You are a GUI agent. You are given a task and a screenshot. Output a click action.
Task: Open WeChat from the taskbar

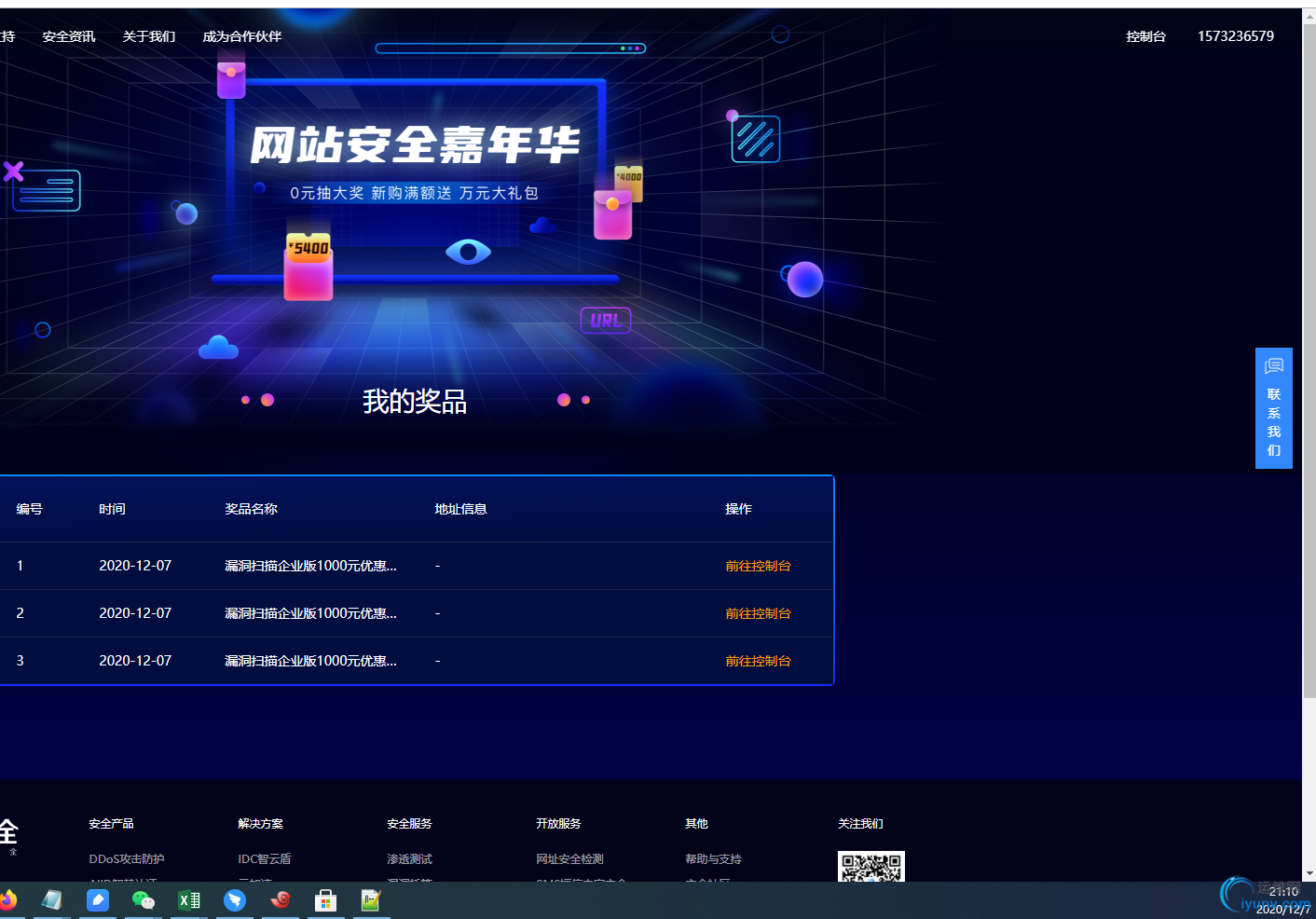point(143,899)
